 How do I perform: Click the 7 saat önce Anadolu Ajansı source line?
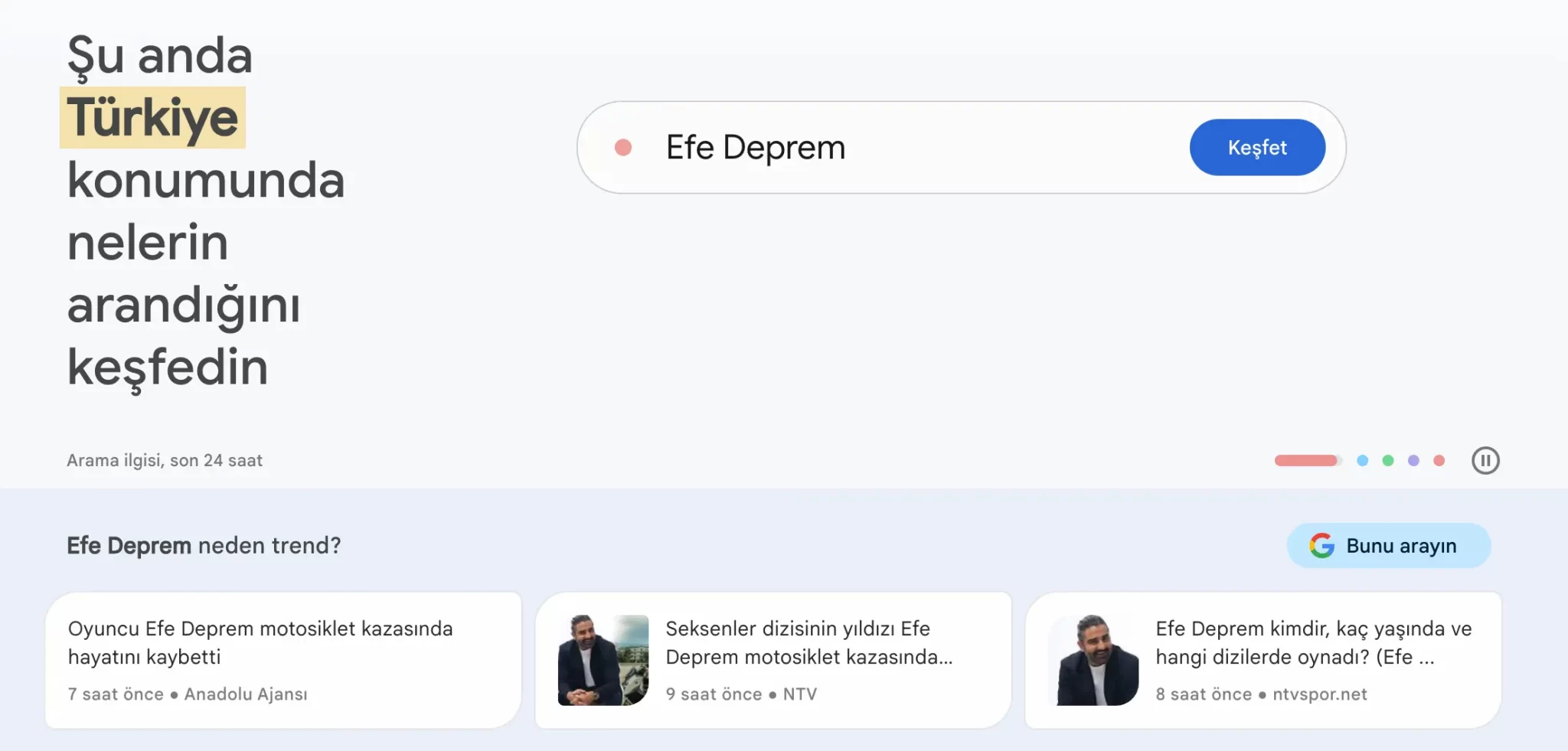(x=188, y=694)
